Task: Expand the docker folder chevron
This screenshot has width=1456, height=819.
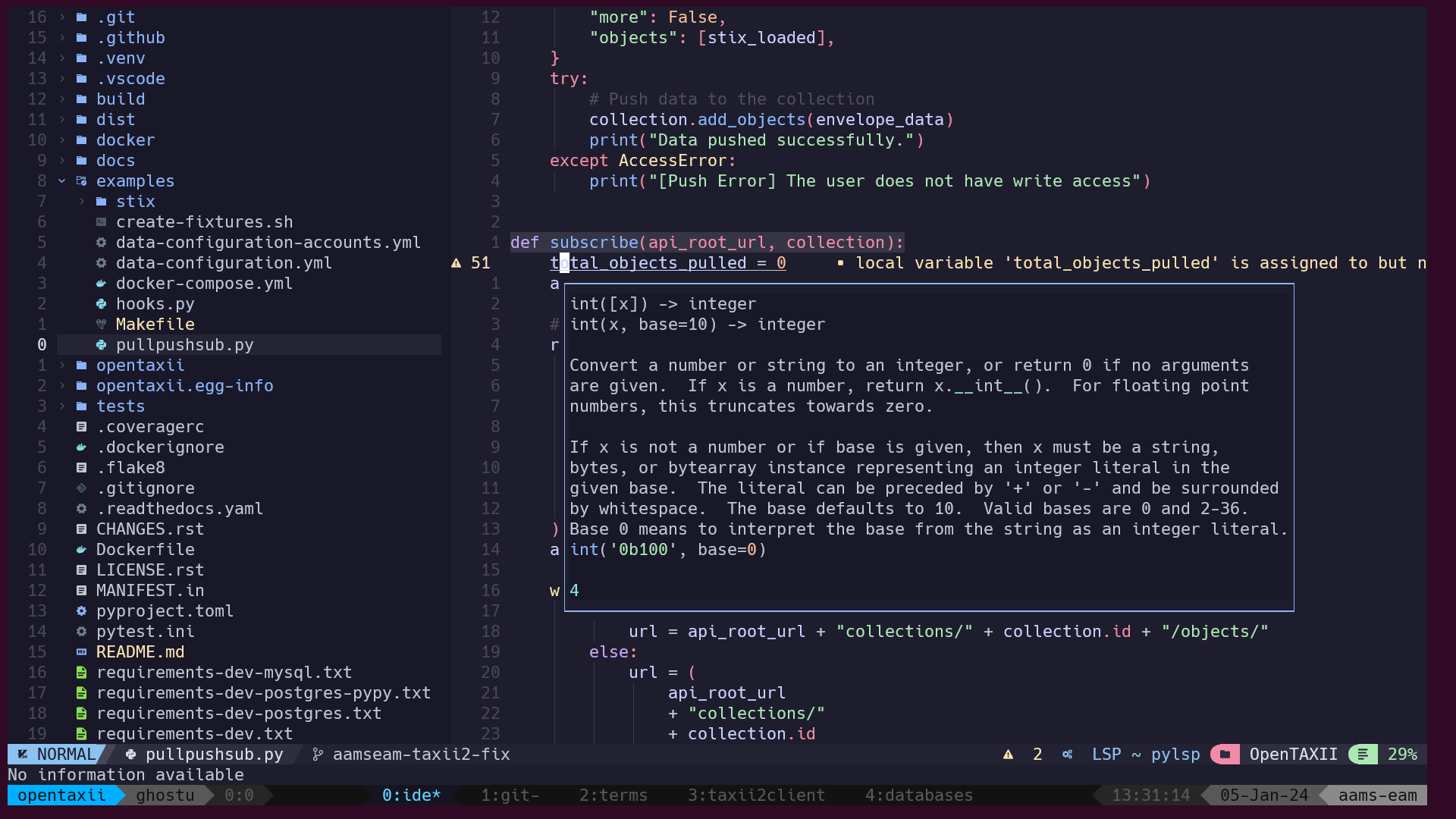Action: 62,140
